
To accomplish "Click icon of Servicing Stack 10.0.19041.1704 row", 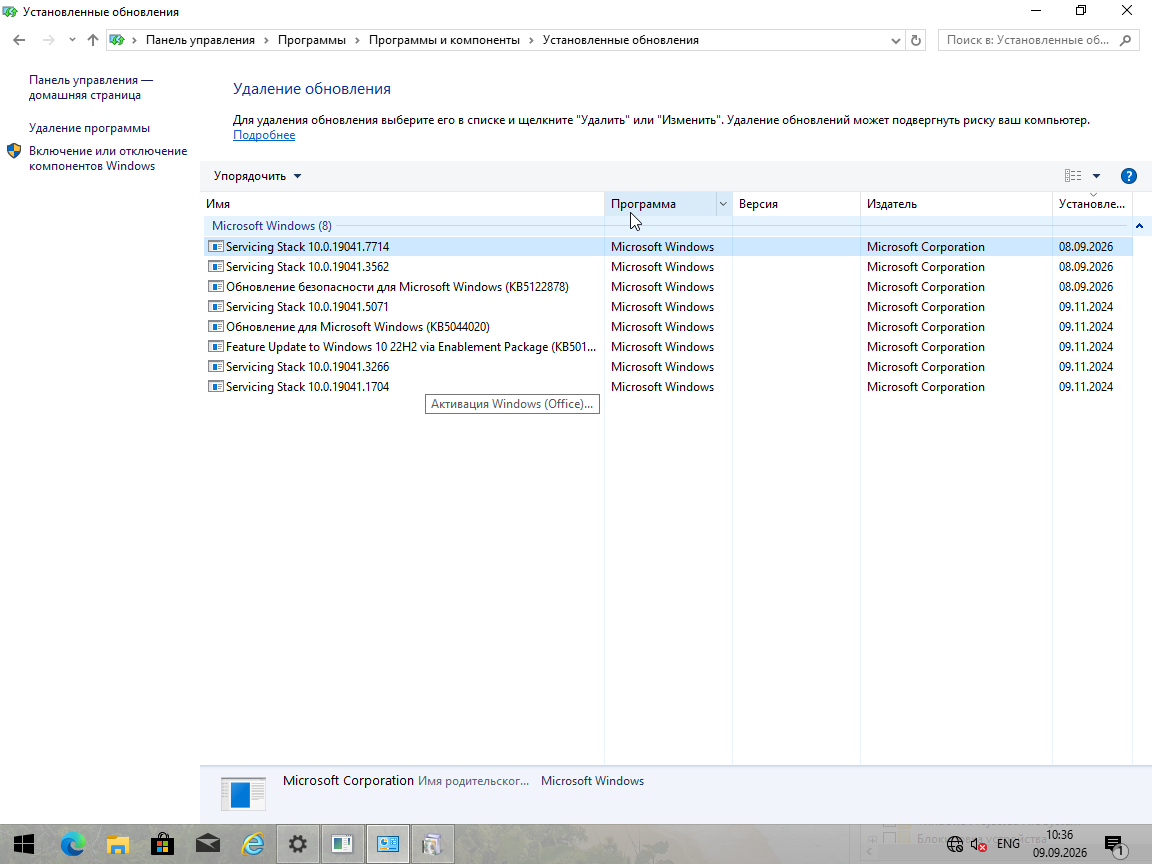I will [x=216, y=386].
